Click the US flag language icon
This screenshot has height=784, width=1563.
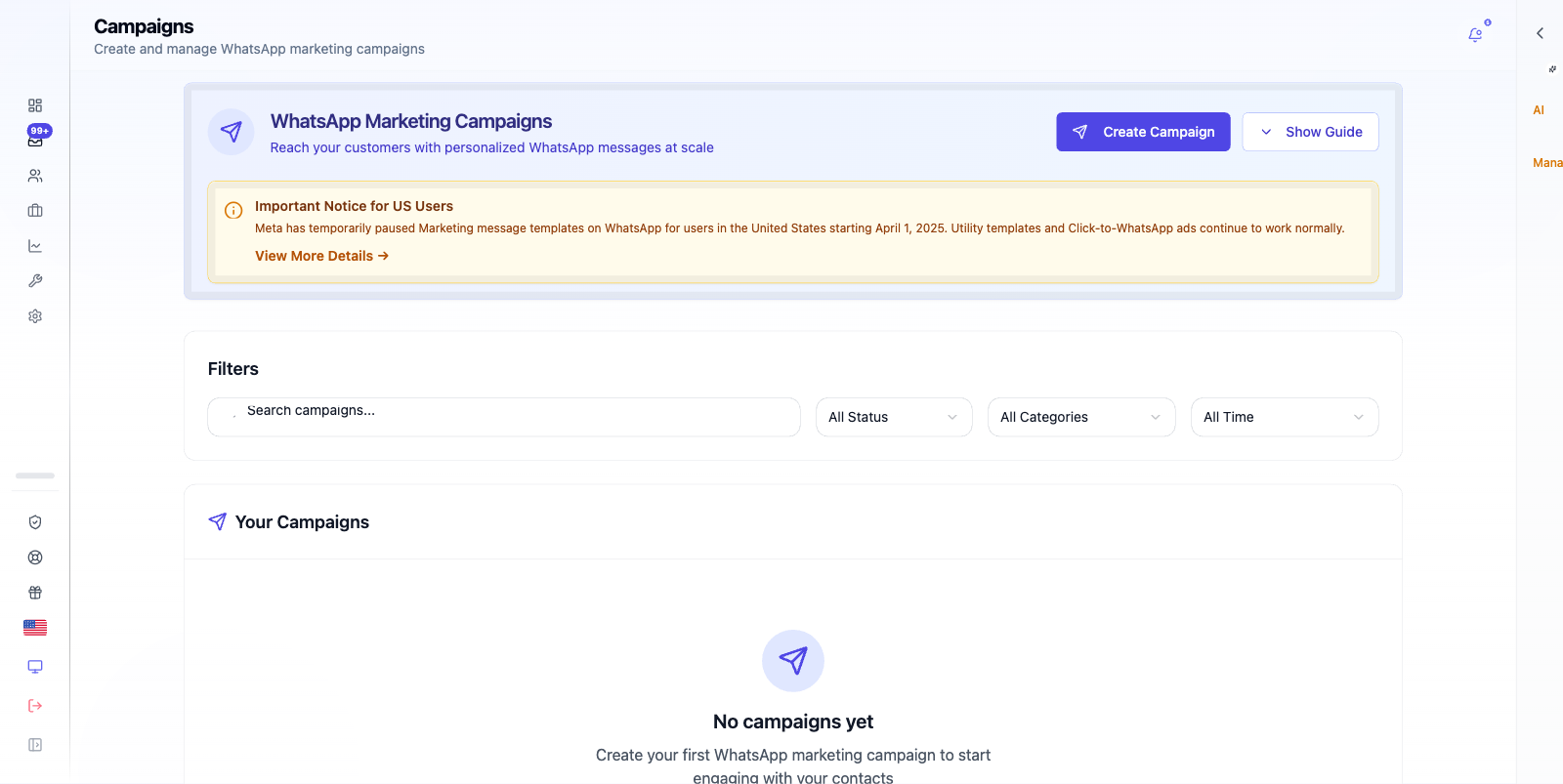click(x=35, y=628)
